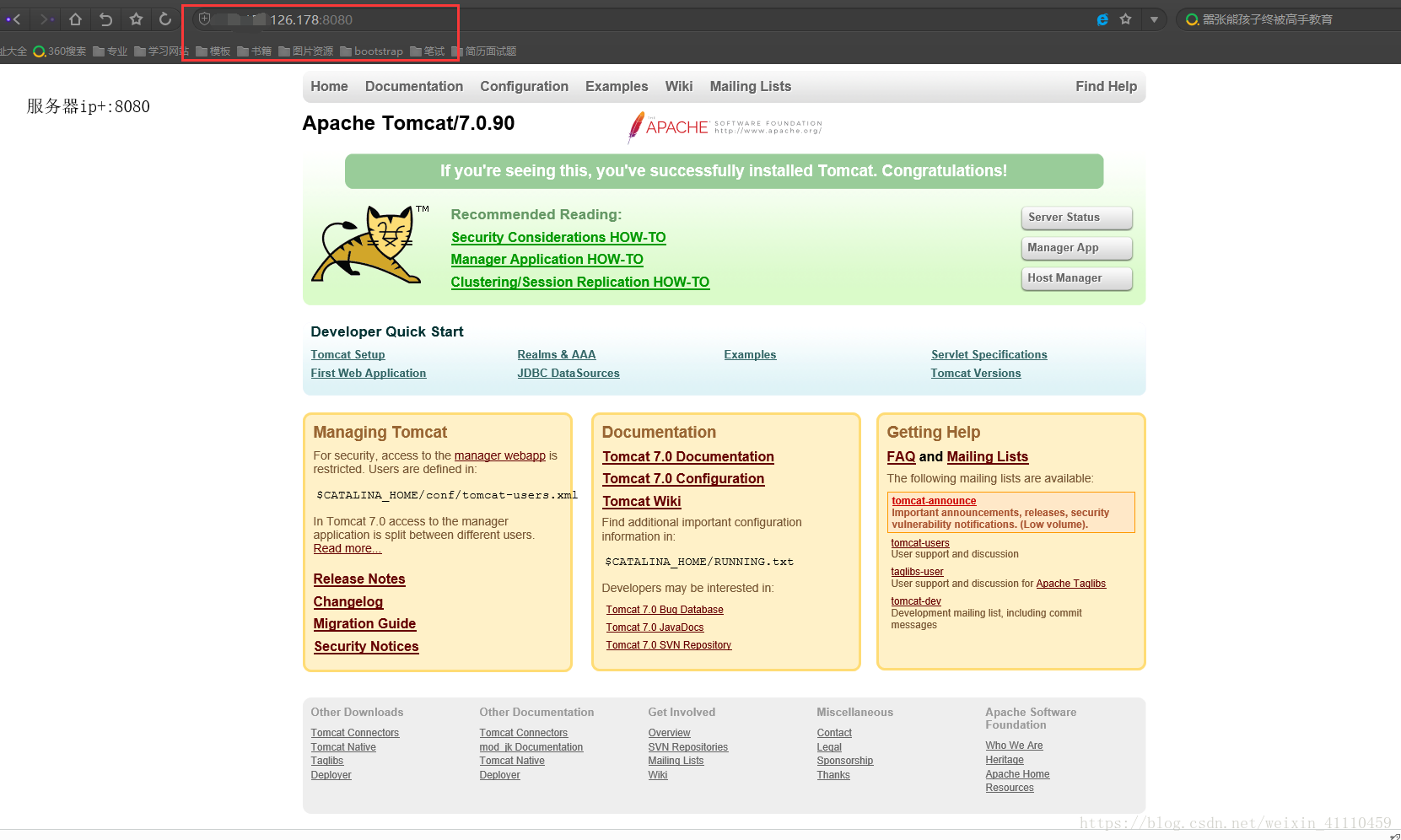Screen dimensions: 1401x840
Task: Click the Apache Software Foundation logo
Action: pyautogui.click(x=725, y=127)
